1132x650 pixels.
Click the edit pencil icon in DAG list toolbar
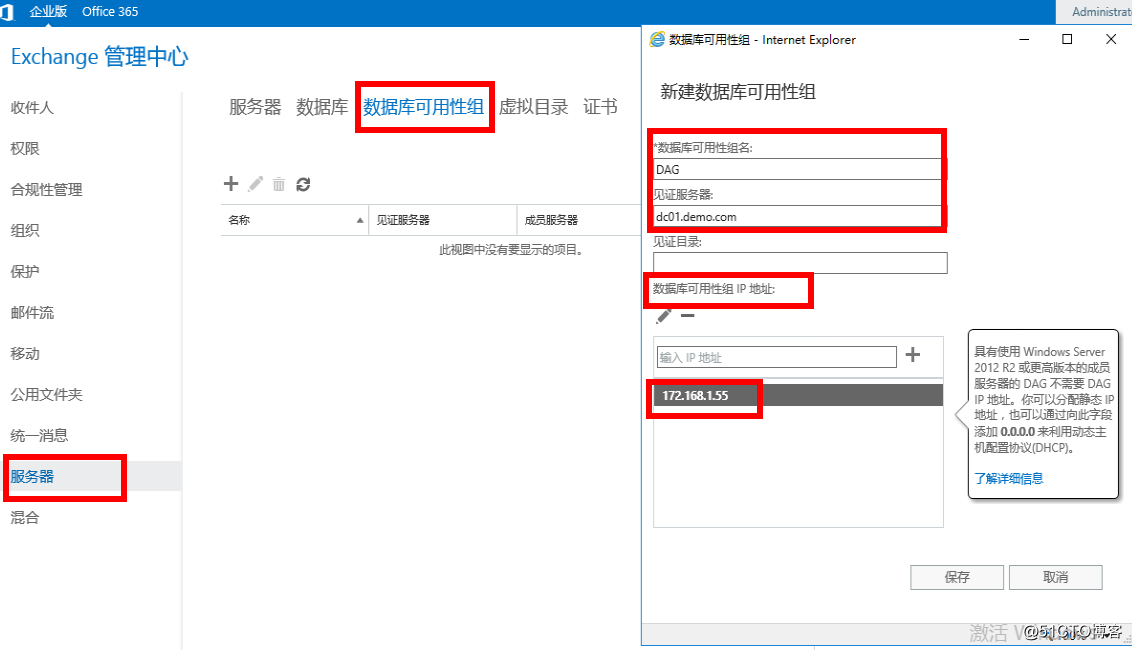256,183
